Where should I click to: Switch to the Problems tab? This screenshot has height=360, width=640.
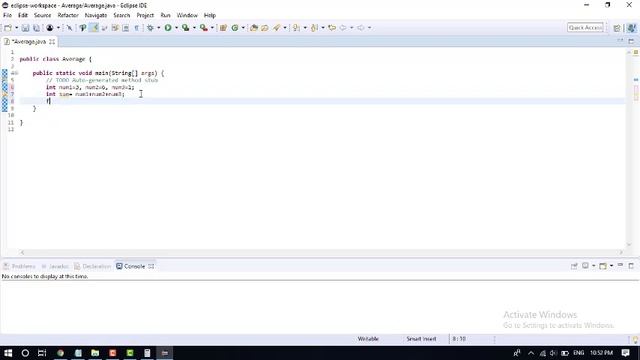click(x=20, y=266)
